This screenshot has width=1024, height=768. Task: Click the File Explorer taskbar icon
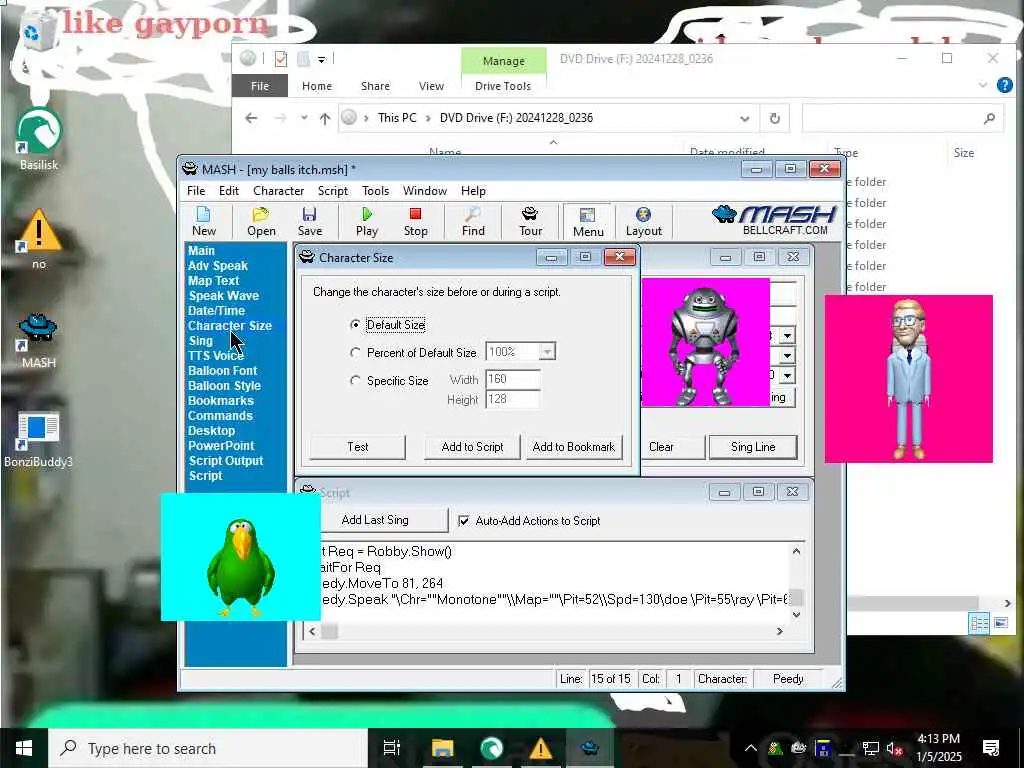(442, 748)
